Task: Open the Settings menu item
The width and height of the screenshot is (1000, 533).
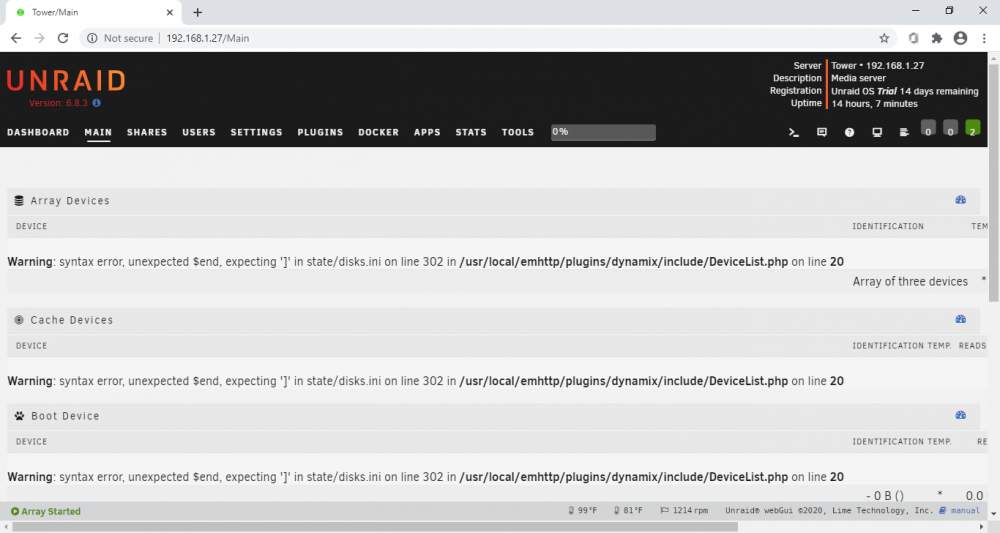Action: (256, 133)
